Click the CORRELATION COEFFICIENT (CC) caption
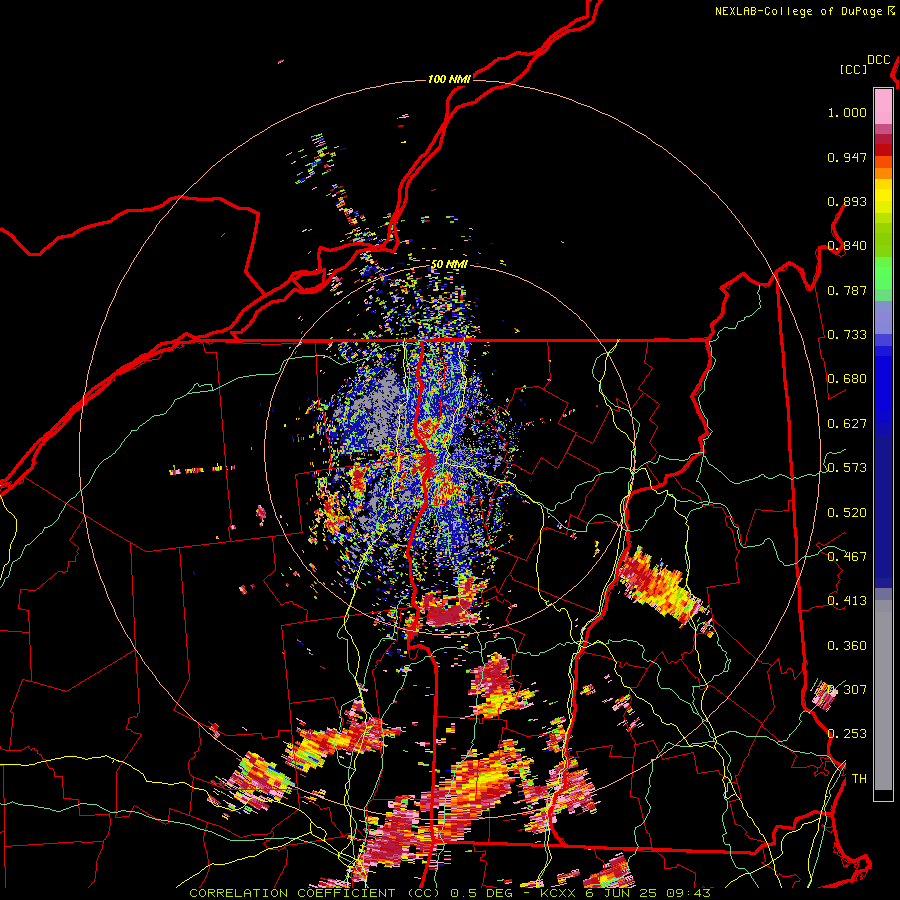 point(315,893)
